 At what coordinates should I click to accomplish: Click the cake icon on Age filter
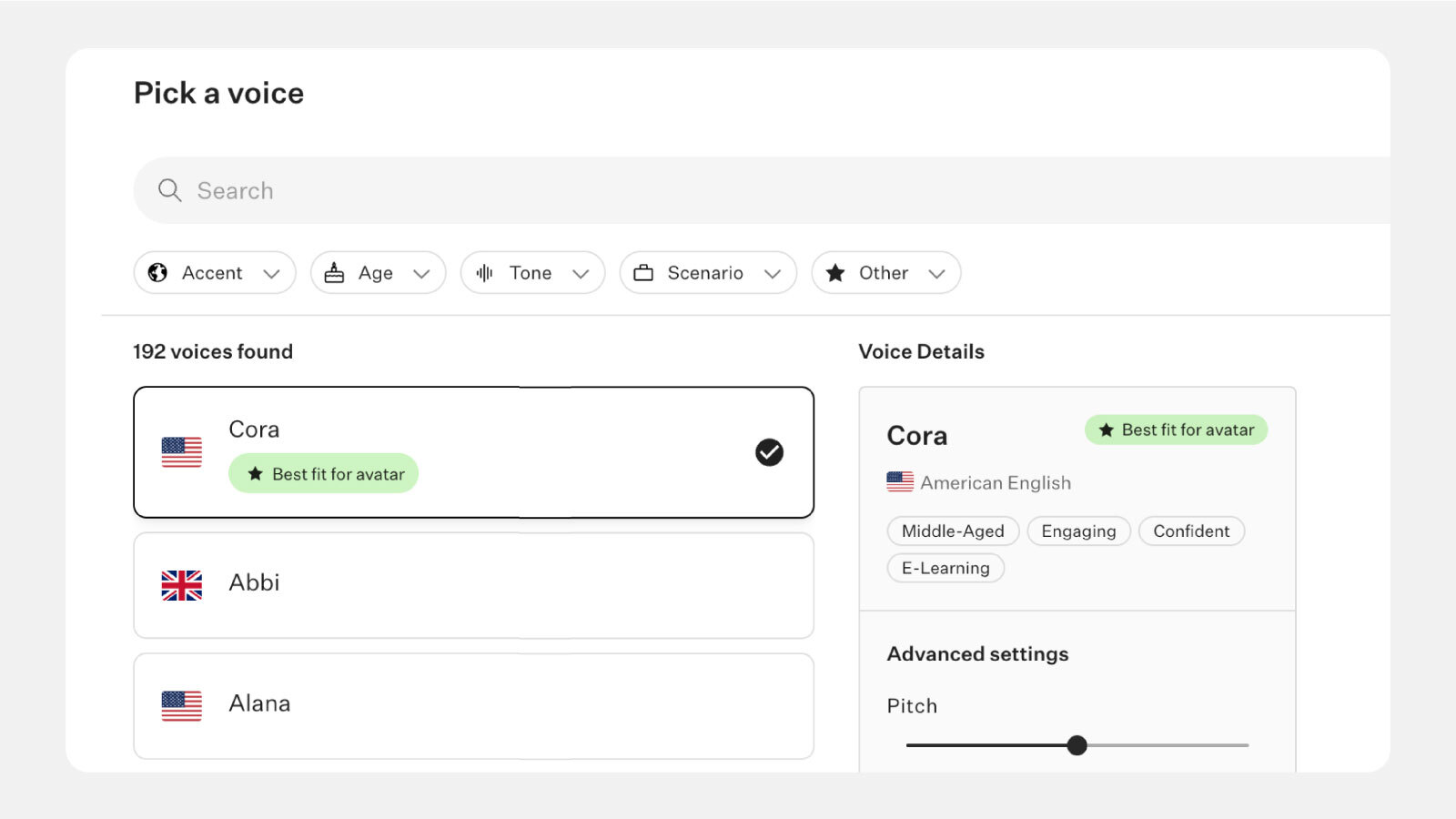pyautogui.click(x=335, y=273)
